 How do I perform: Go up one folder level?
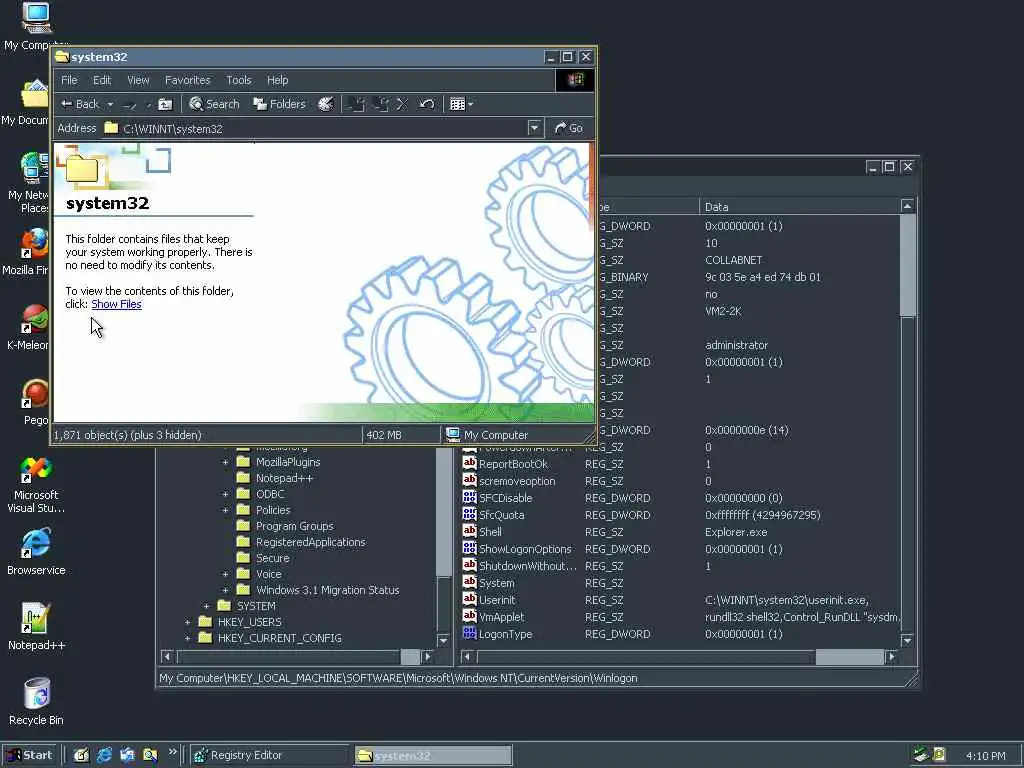click(x=166, y=104)
